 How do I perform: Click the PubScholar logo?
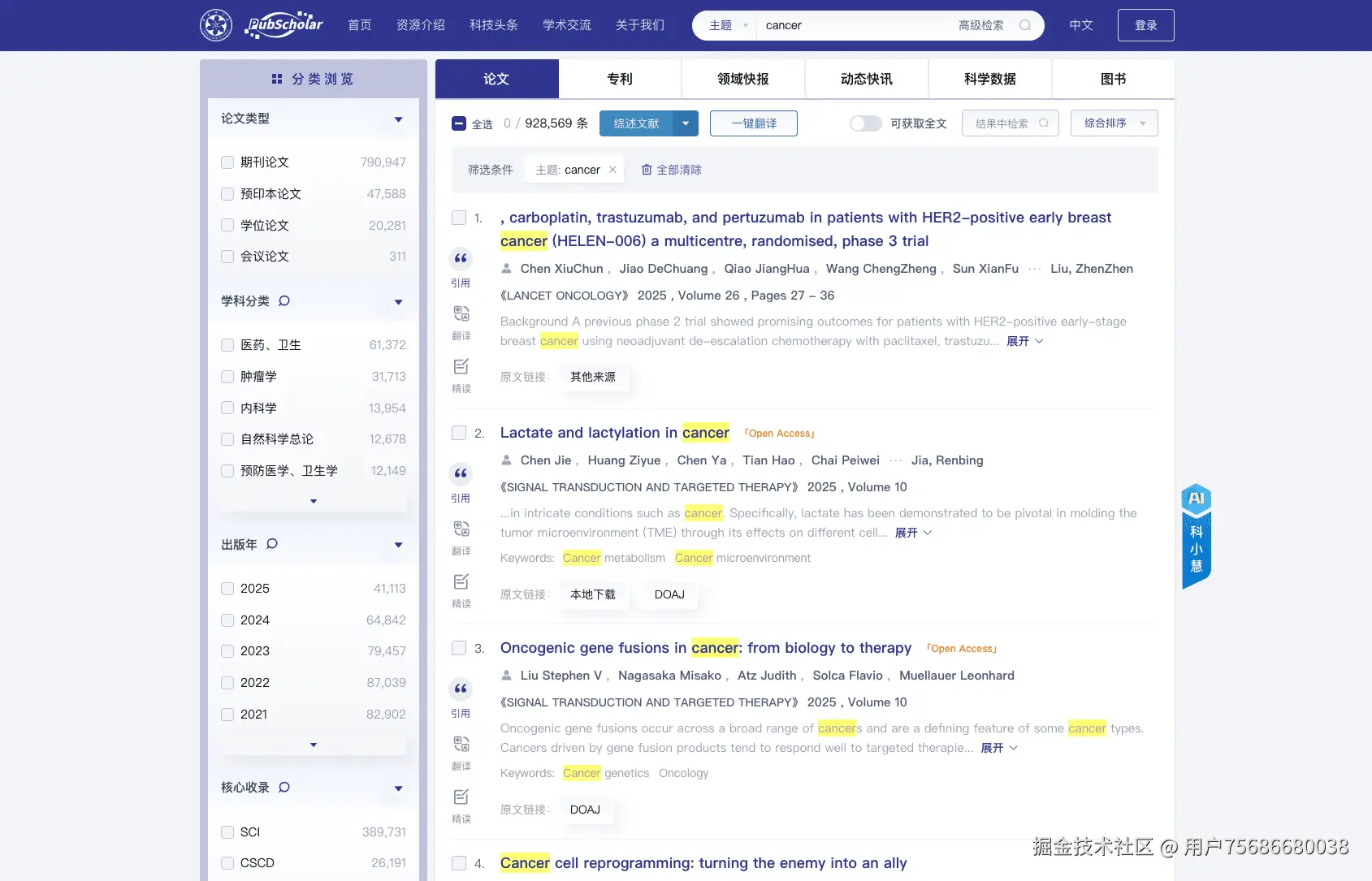tap(284, 25)
